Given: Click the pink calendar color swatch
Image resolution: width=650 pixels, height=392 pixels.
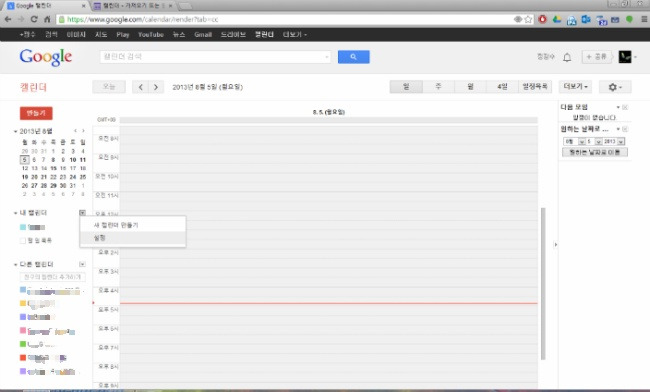Looking at the screenshot, I should click(23, 330).
